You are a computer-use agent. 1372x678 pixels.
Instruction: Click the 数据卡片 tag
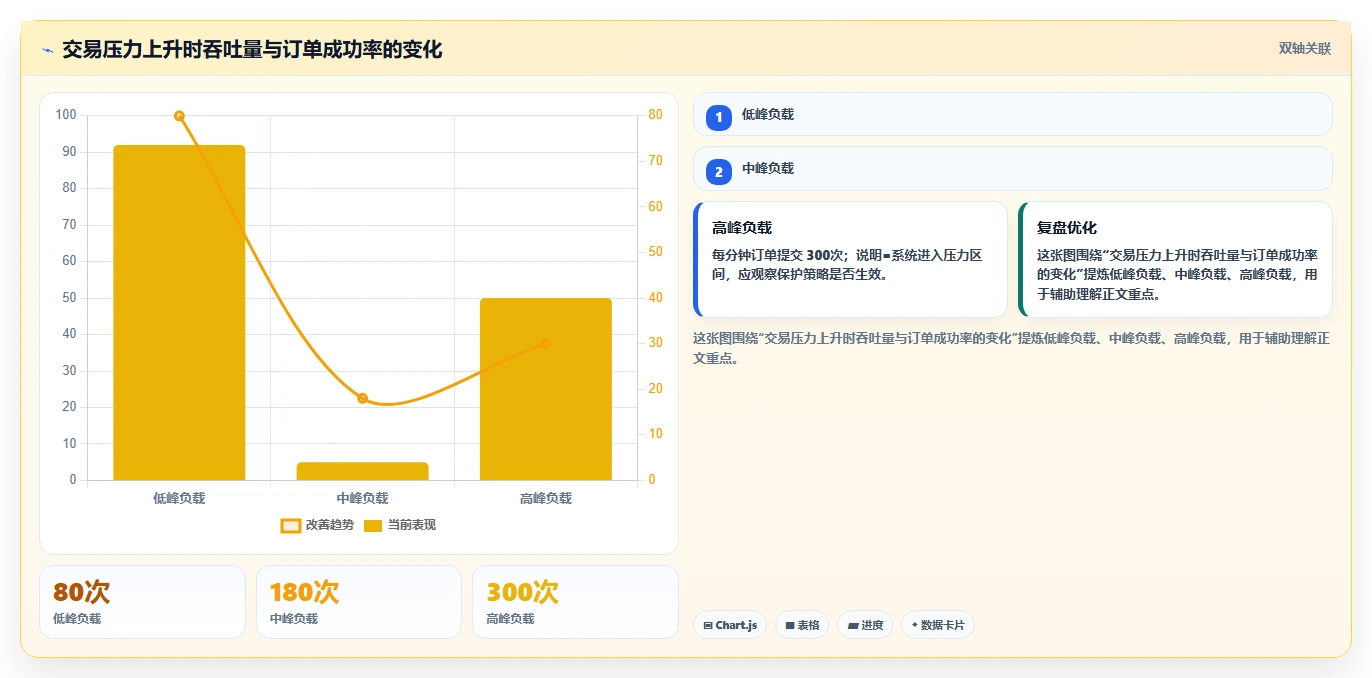(937, 625)
